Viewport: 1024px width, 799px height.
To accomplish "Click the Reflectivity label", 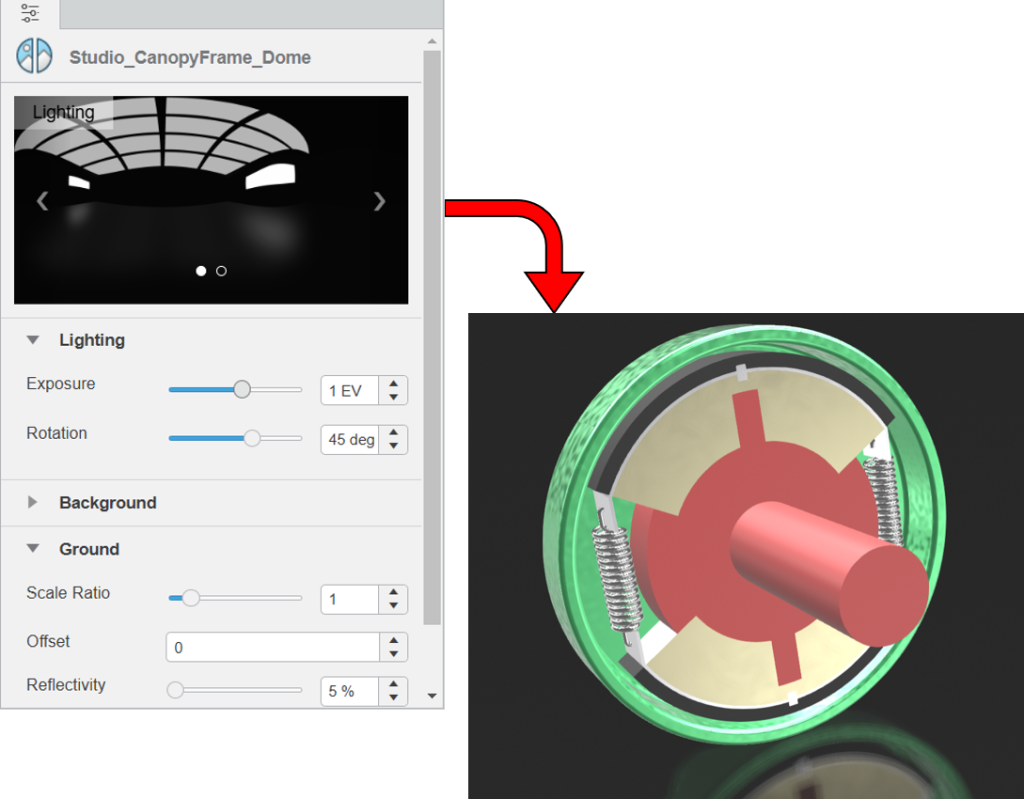I will tap(66, 685).
